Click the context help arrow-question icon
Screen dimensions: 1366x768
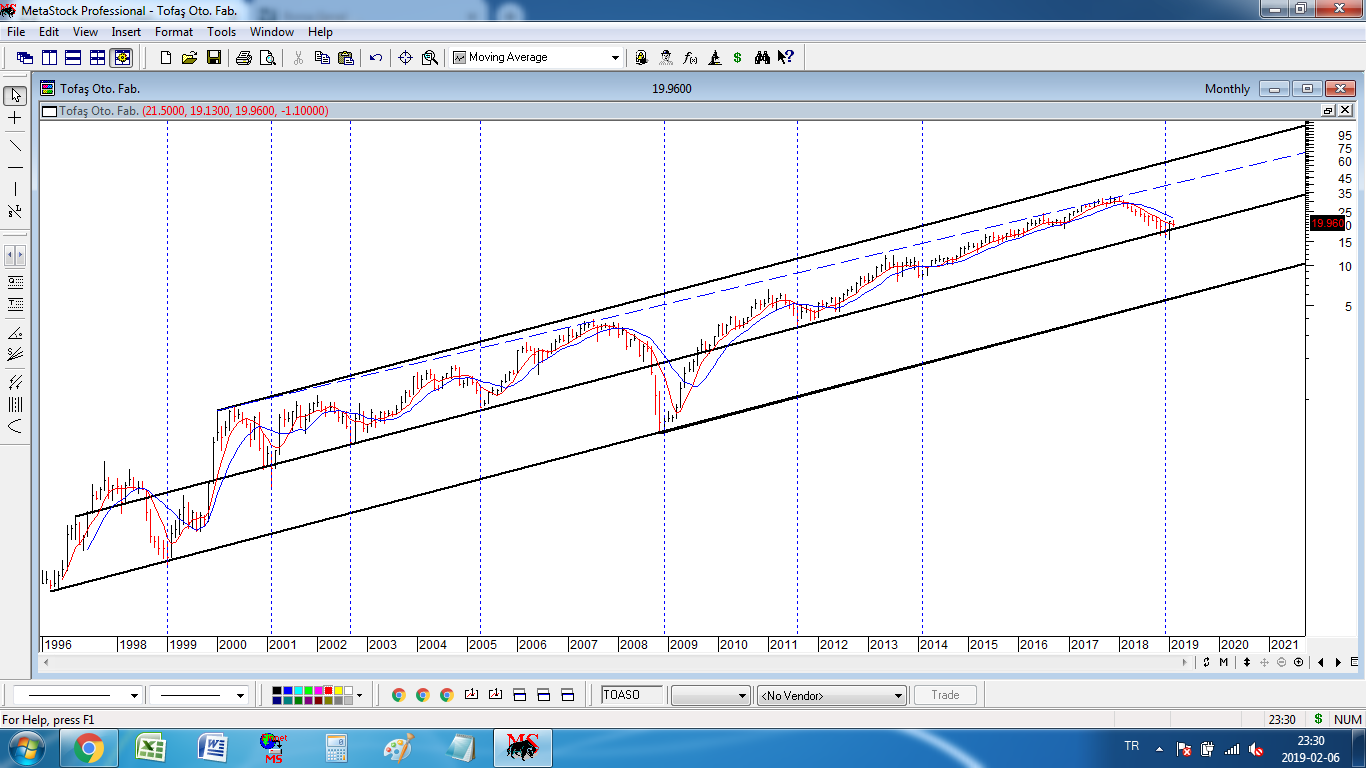[x=786, y=58]
